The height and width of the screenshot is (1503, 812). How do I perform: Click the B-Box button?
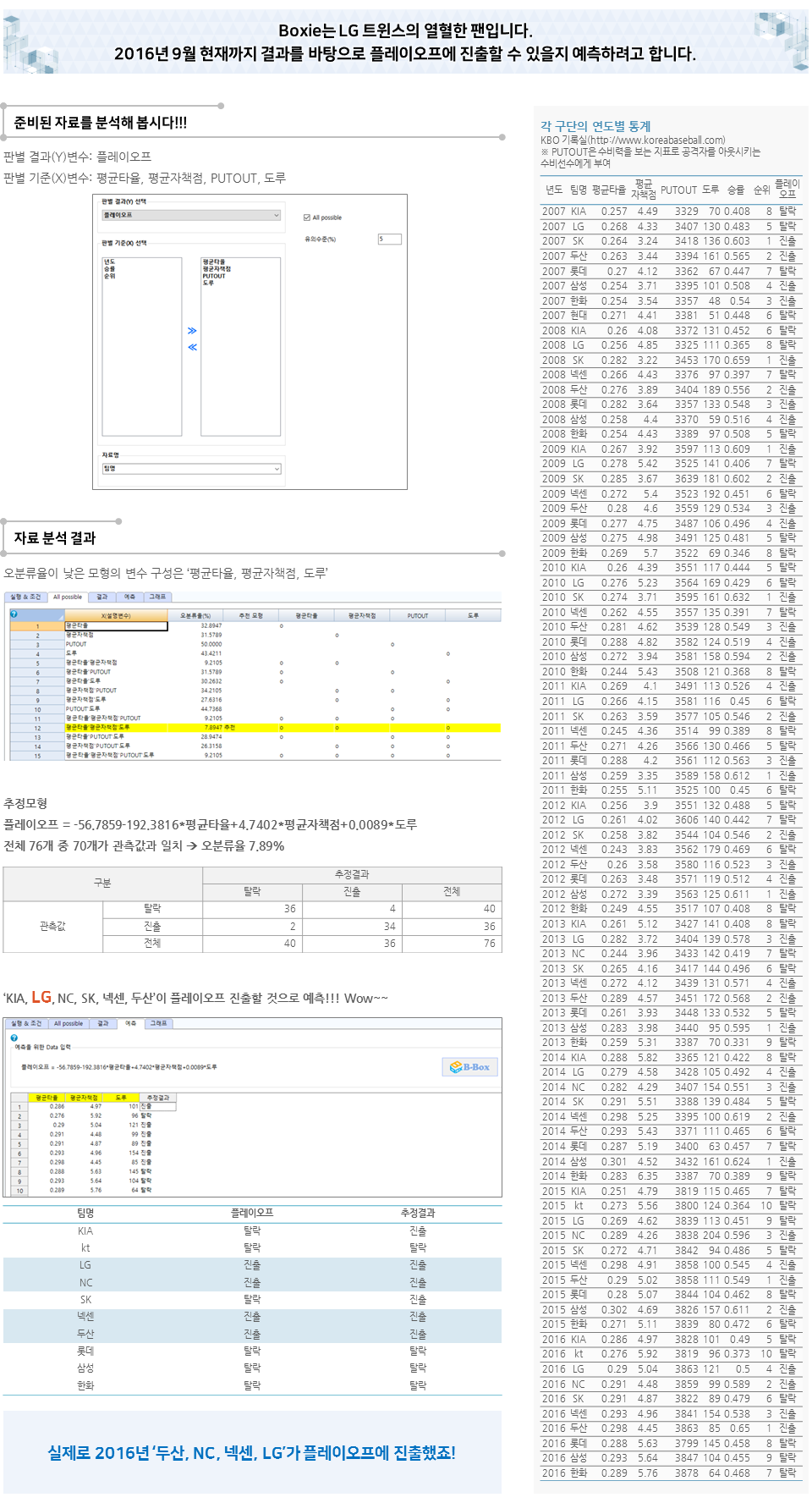[x=469, y=1066]
